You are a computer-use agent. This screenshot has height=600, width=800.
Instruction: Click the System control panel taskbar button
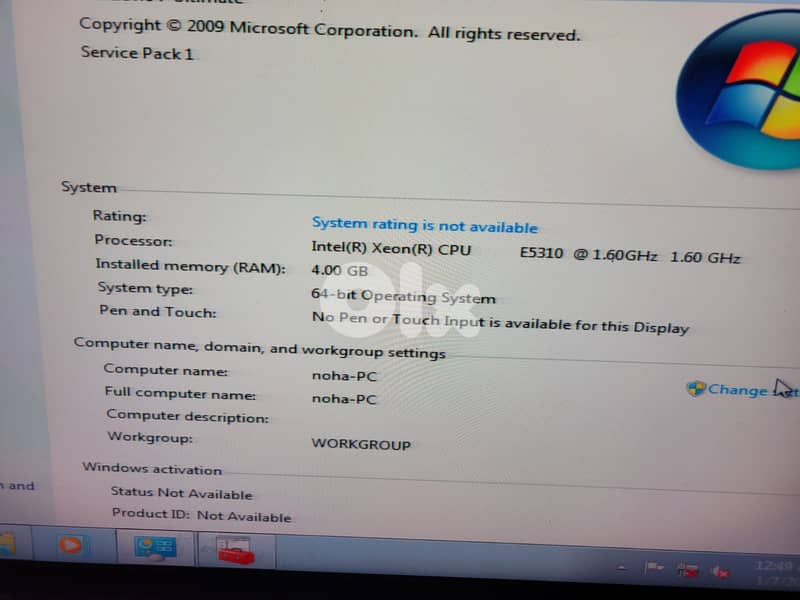tap(155, 548)
